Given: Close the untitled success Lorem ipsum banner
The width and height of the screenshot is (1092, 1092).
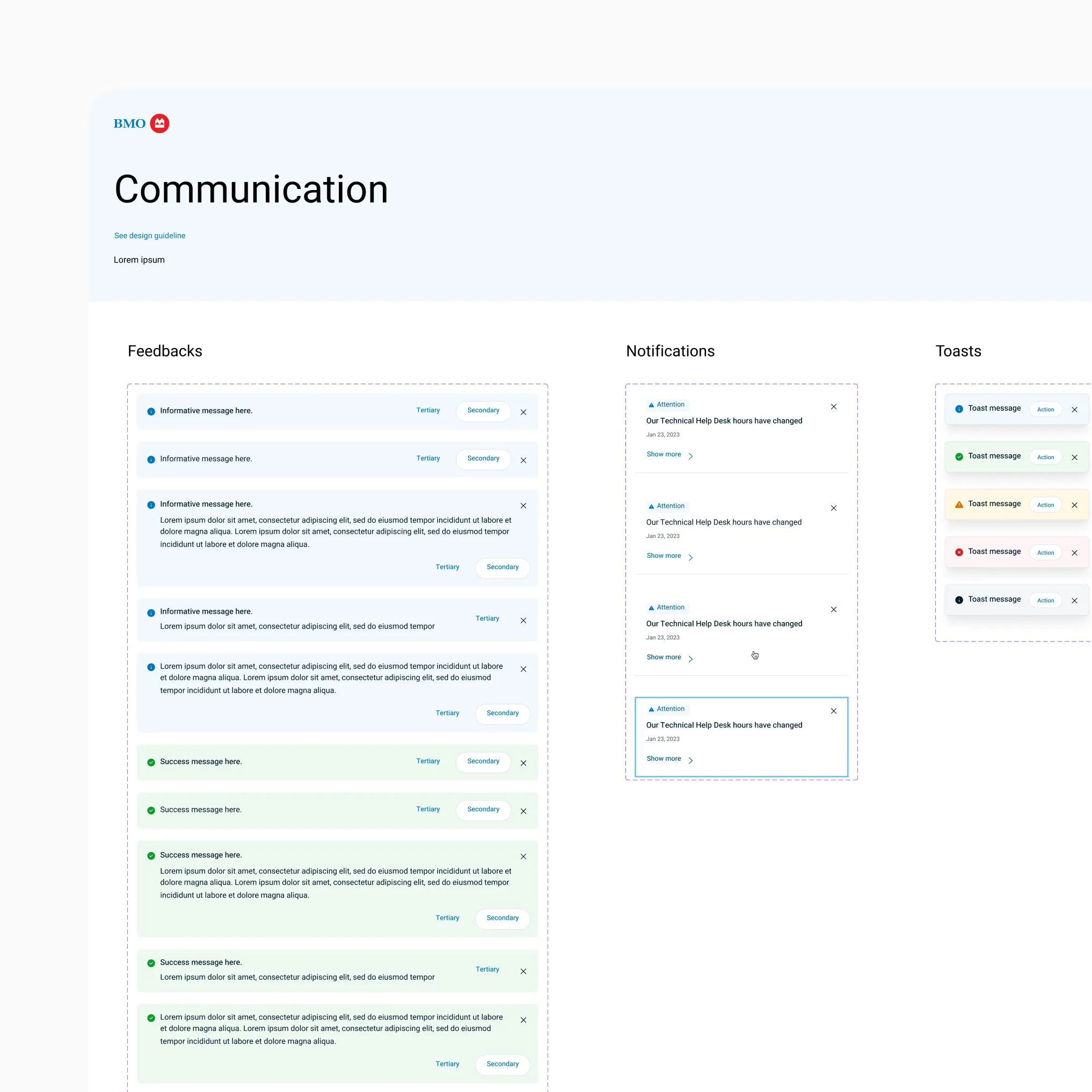Looking at the screenshot, I should pyautogui.click(x=523, y=1020).
